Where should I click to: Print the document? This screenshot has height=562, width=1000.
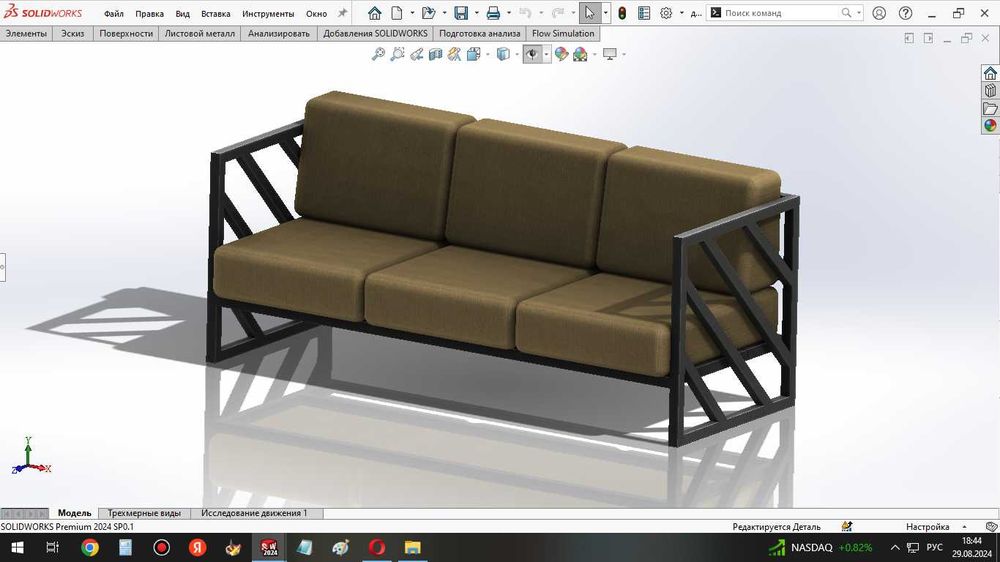(493, 13)
